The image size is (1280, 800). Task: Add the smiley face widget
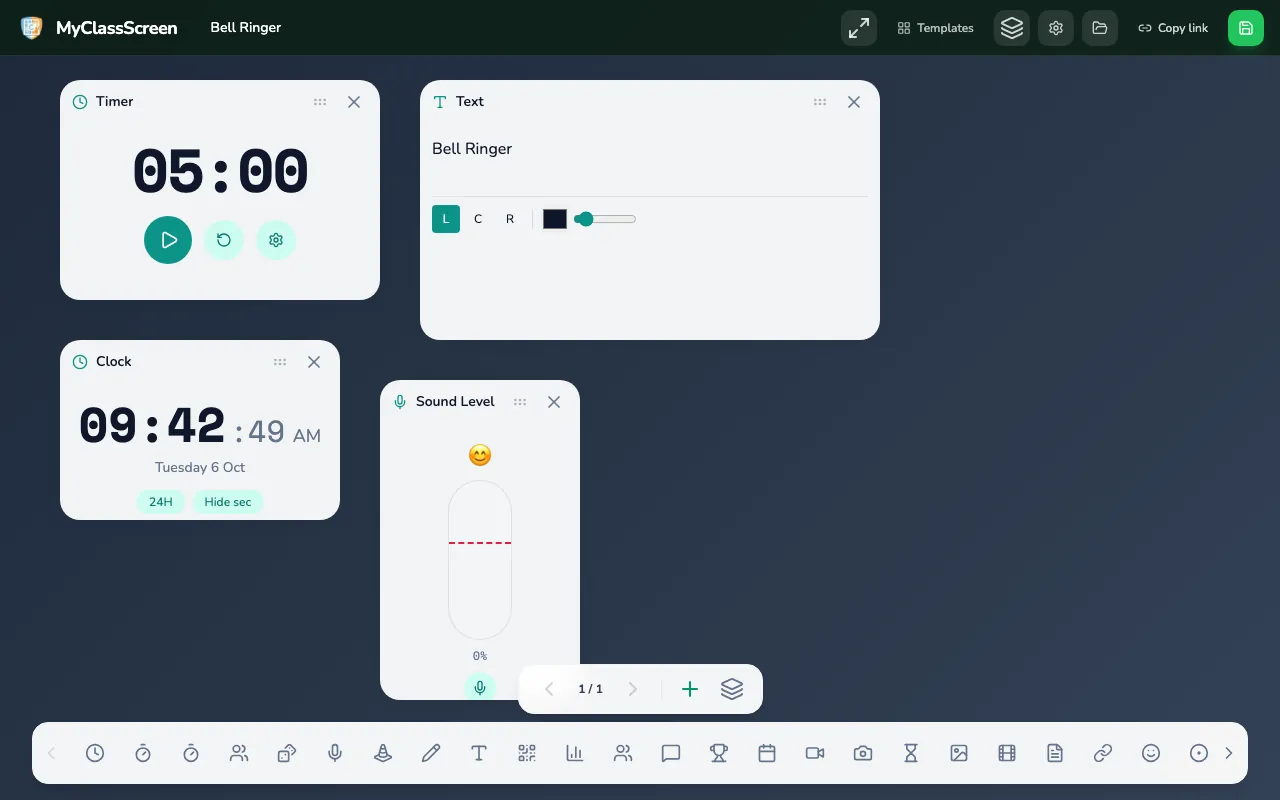(x=1151, y=753)
